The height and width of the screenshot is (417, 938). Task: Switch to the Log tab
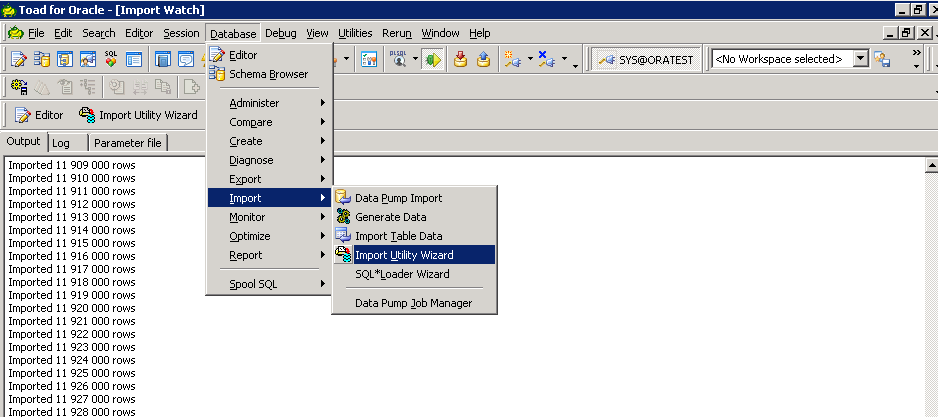61,143
